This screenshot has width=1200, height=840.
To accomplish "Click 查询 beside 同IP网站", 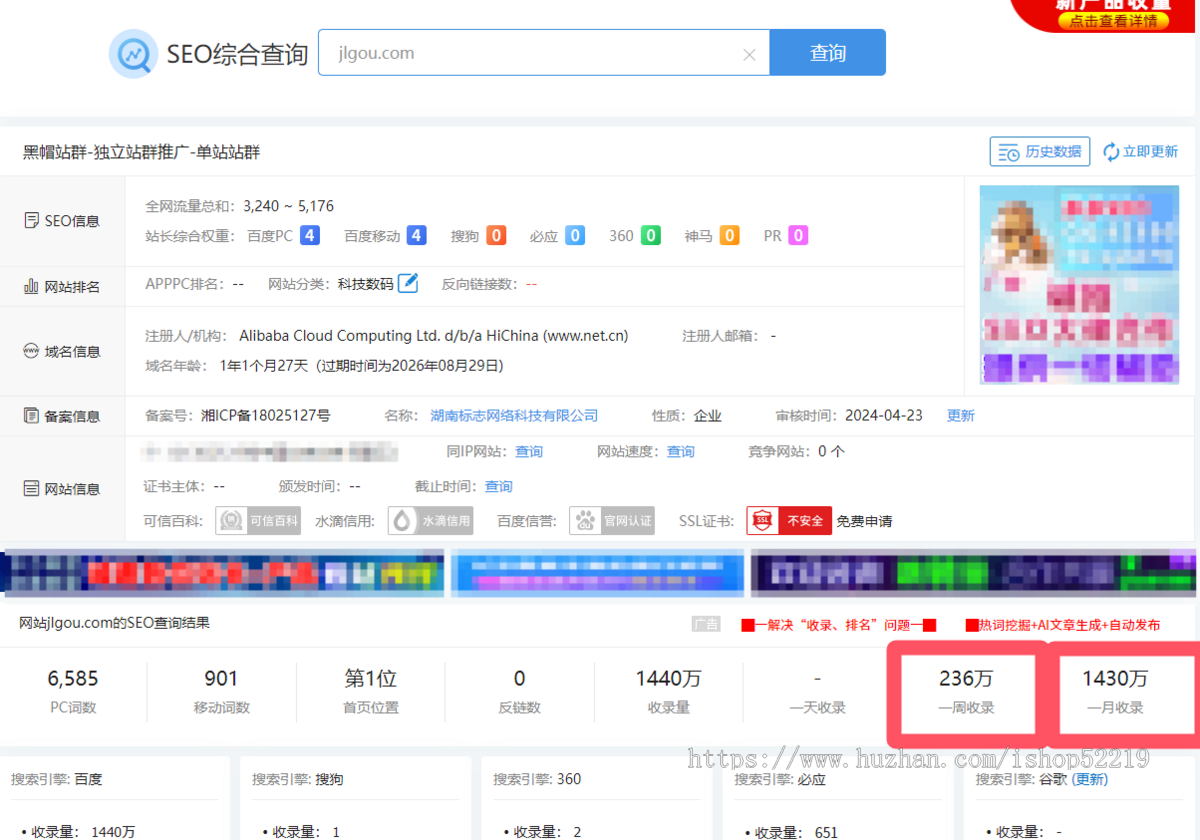I will point(529,452).
